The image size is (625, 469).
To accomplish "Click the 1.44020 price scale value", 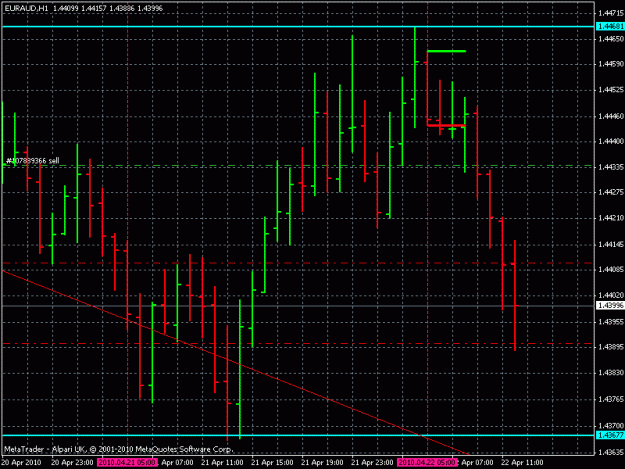I will tap(611, 295).
